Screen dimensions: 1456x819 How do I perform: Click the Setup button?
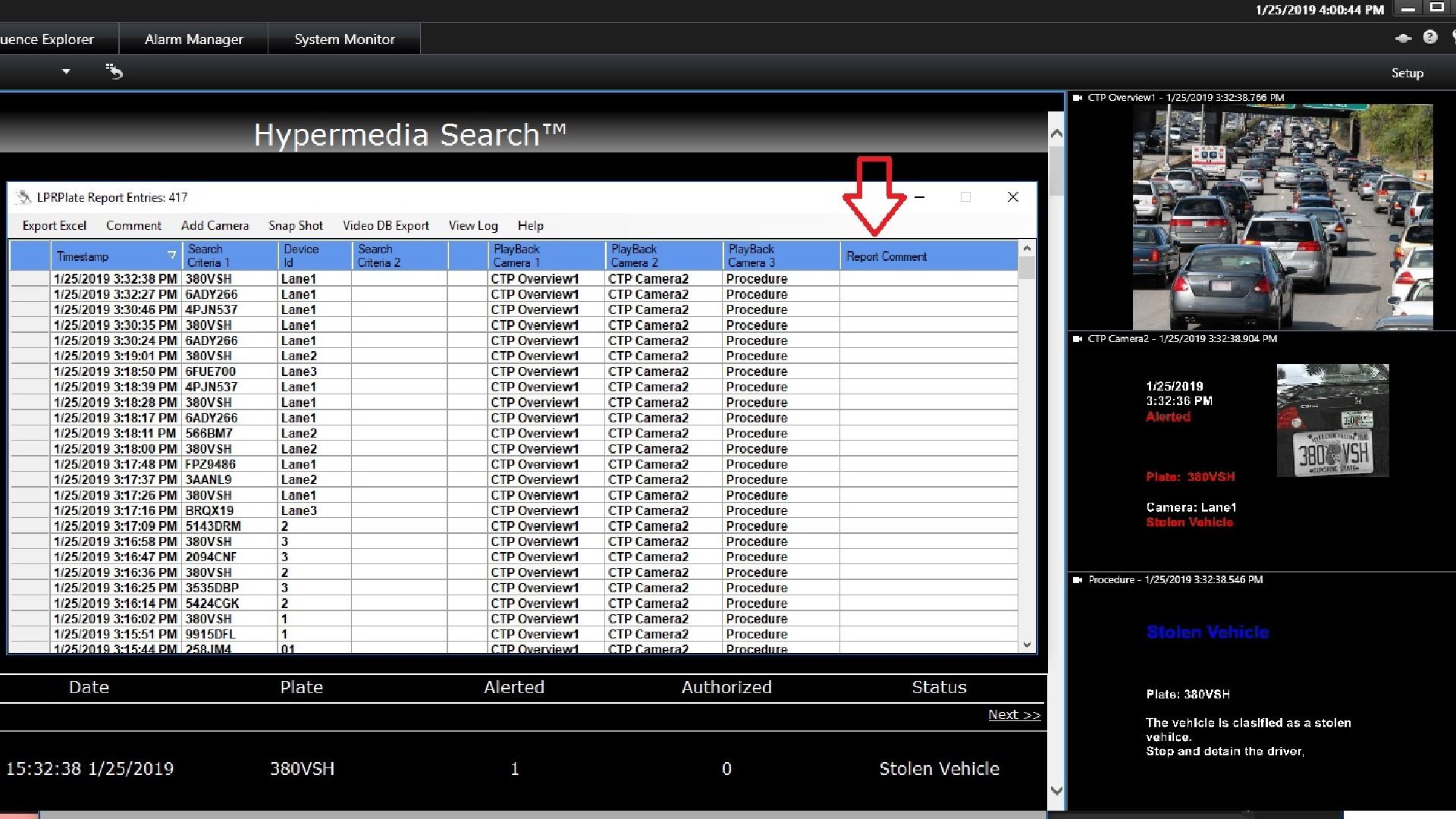[x=1407, y=73]
